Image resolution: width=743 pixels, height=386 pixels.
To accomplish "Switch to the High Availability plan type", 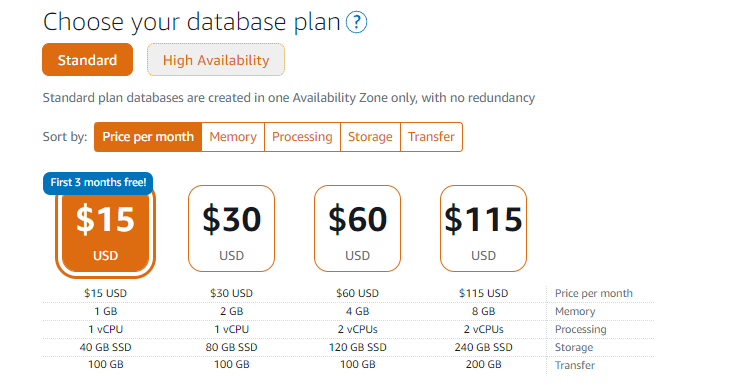I will 216,60.
